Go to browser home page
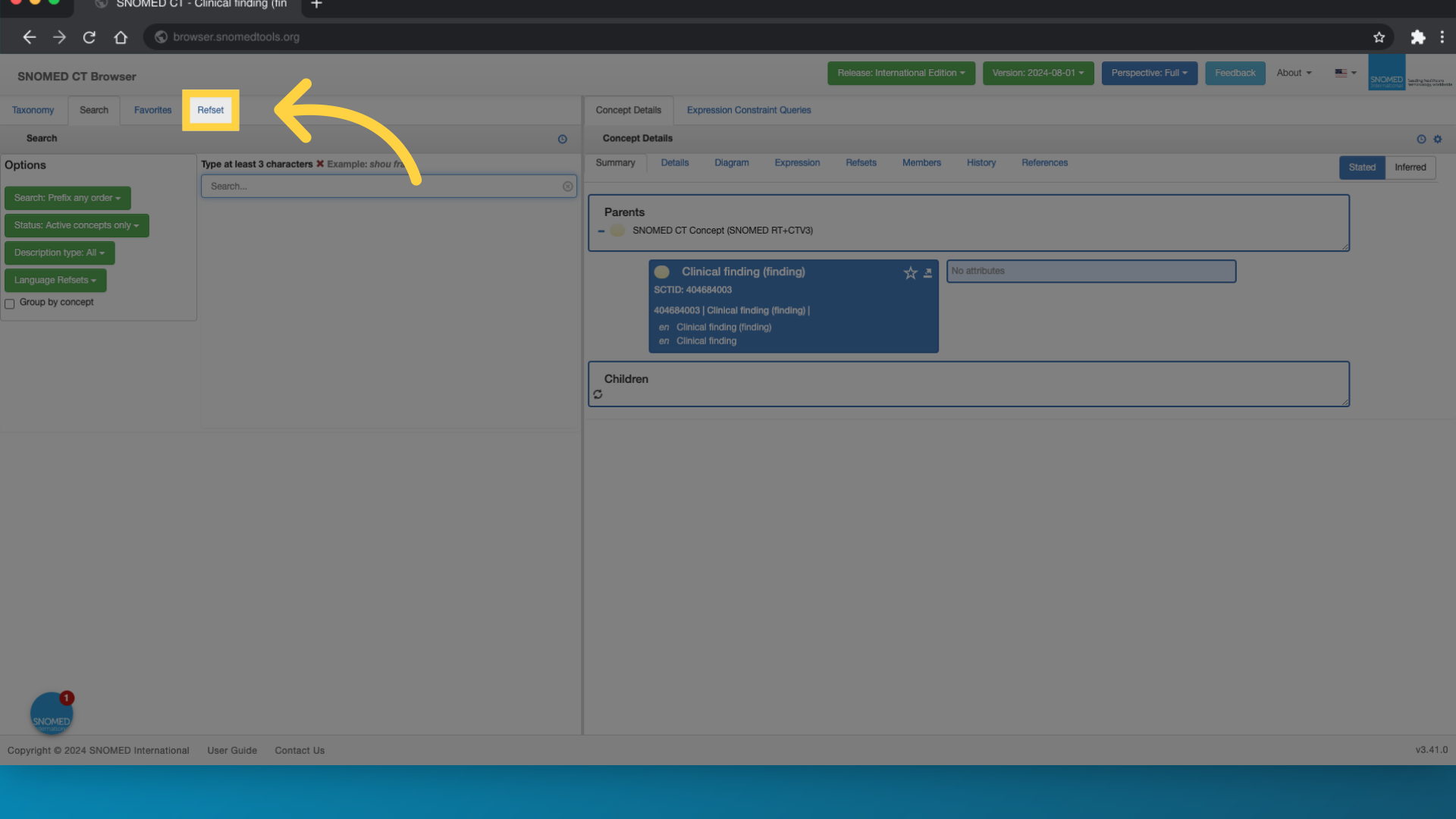This screenshot has width=1456, height=819. point(121,37)
